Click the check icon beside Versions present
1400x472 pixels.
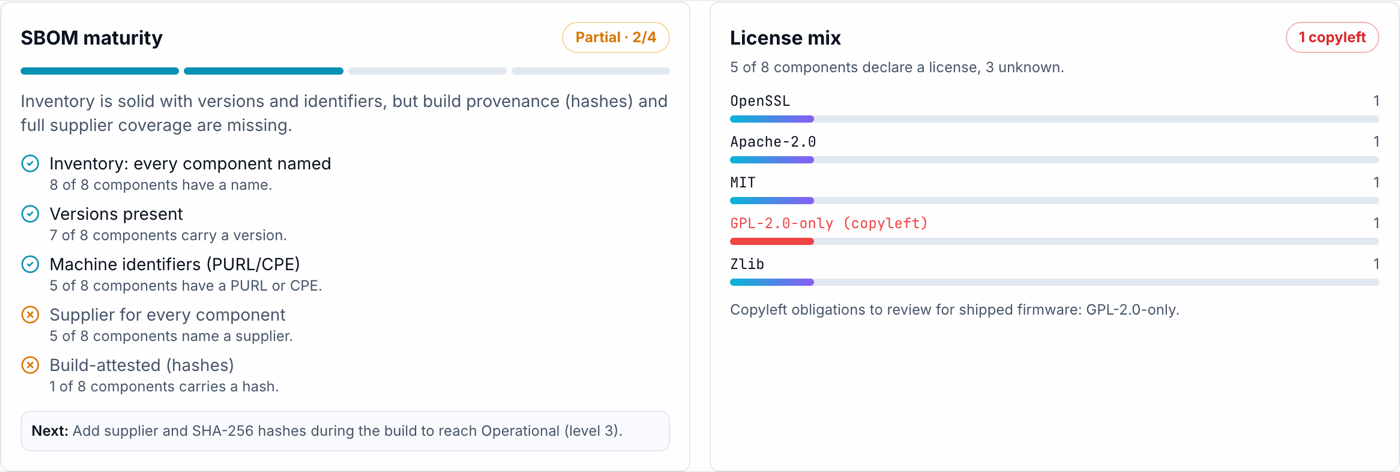point(30,214)
